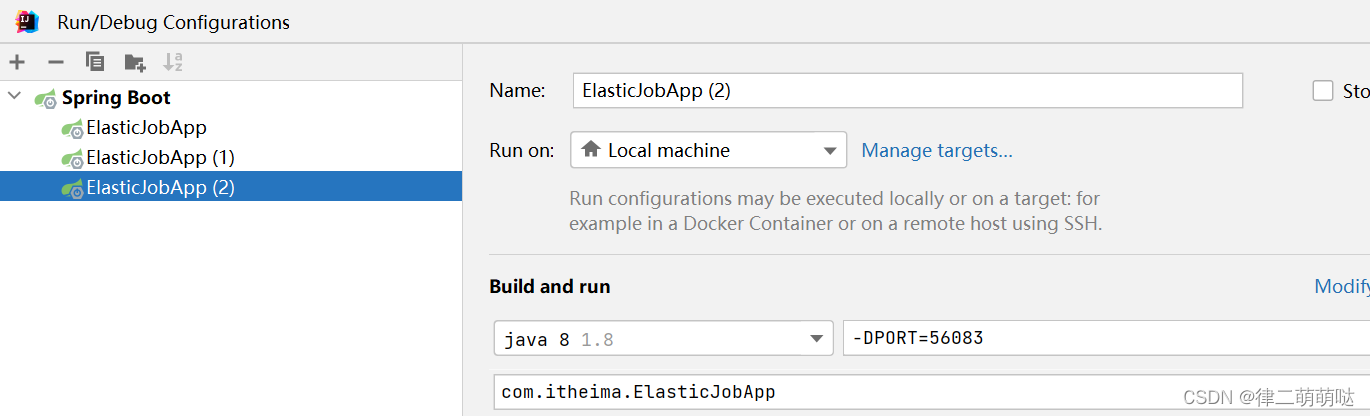Click the Name input field
This screenshot has width=1370, height=416.
click(x=907, y=91)
